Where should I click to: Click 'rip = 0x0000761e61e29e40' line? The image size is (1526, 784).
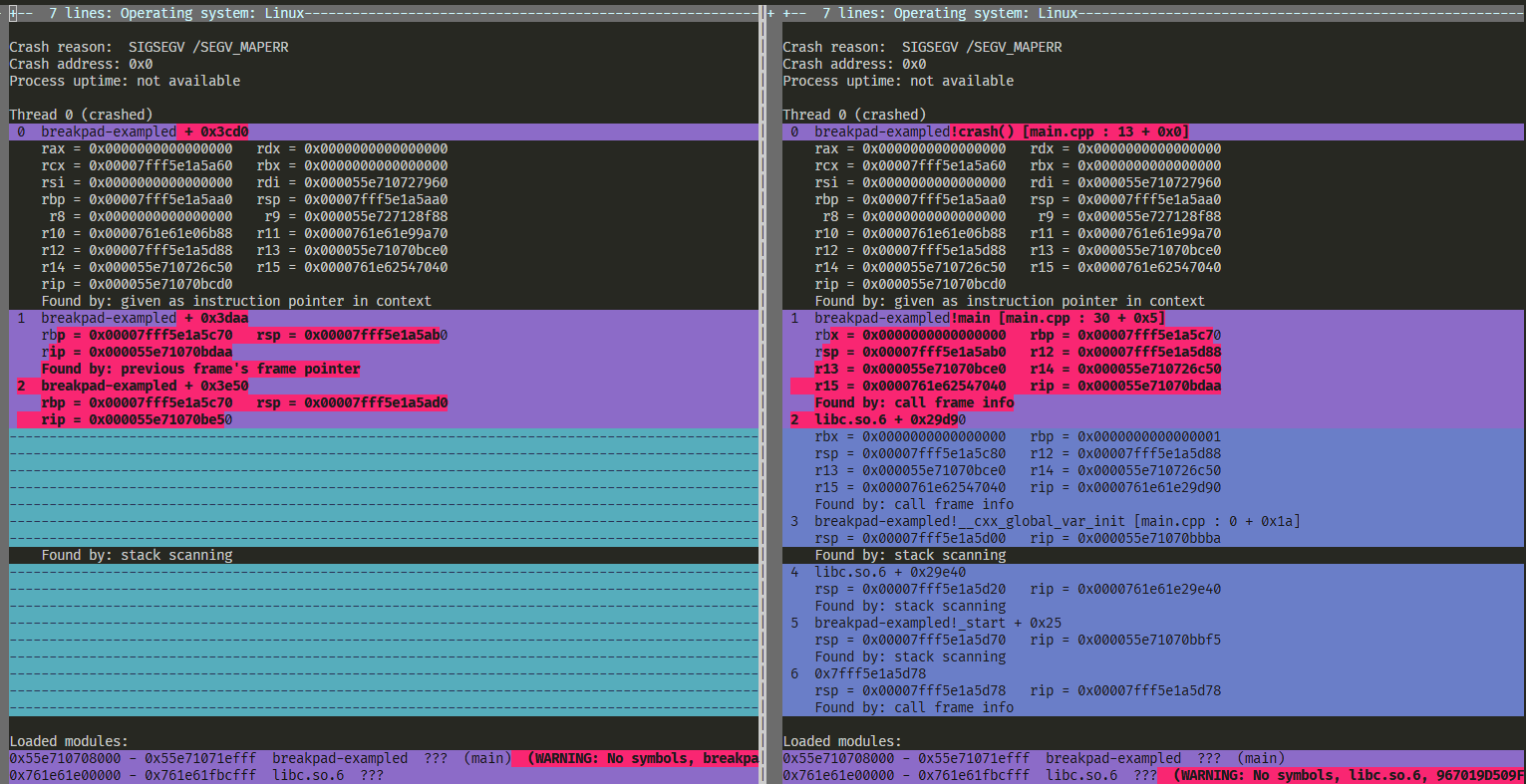[x=1125, y=589]
